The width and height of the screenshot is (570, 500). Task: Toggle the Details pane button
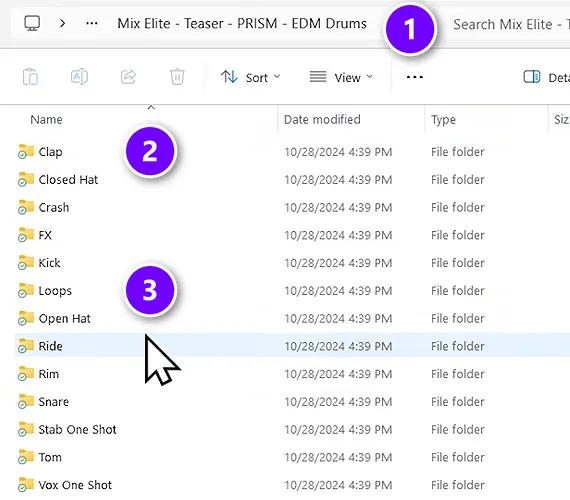(546, 77)
